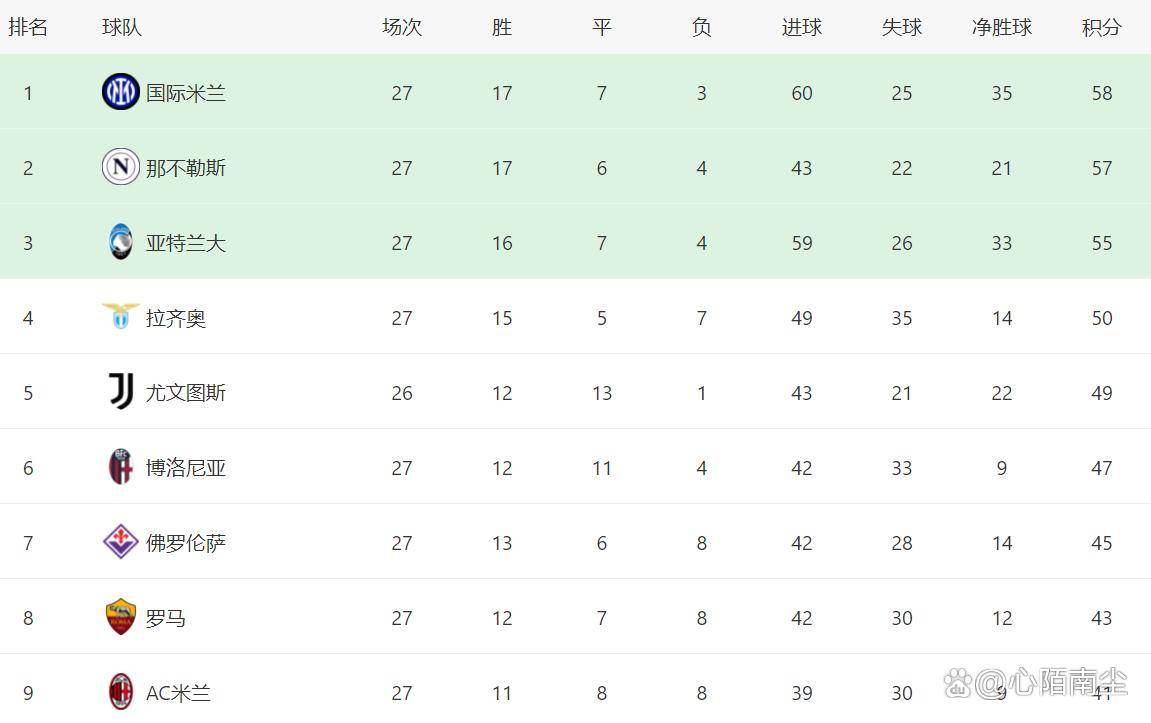Select the Fiorentina purple diamond logo
The width and height of the screenshot is (1151, 723).
[x=120, y=542]
